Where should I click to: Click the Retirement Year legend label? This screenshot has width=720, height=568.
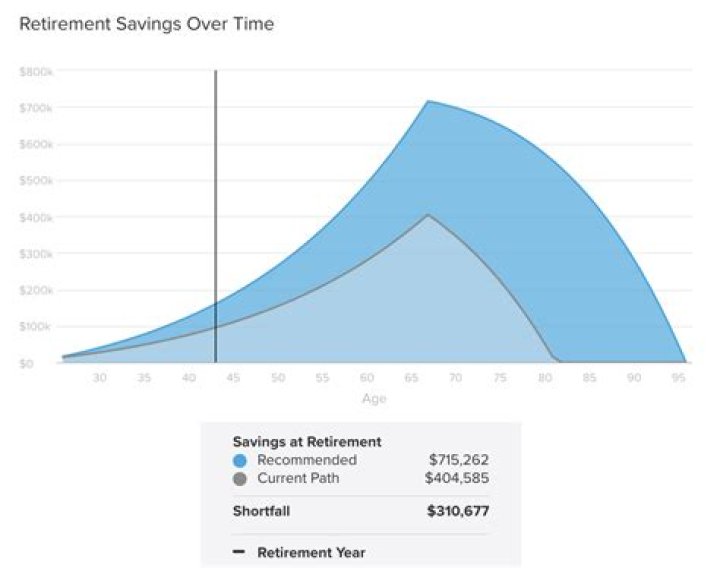point(311,552)
